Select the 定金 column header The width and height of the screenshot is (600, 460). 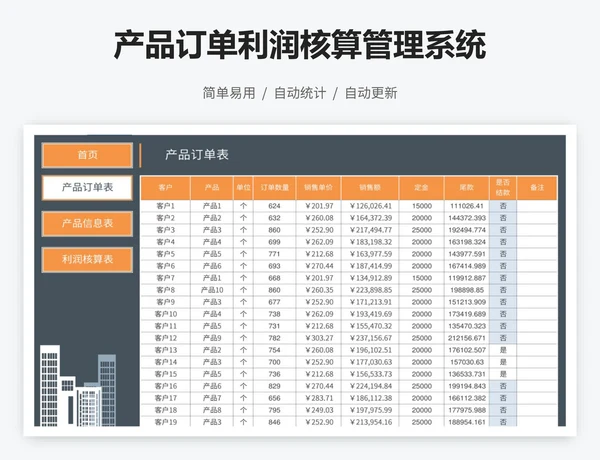pos(422,188)
